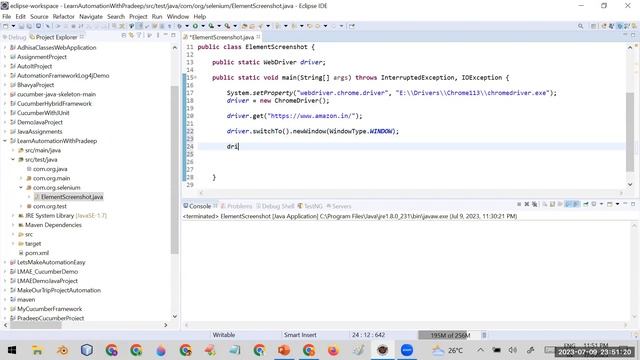Expand the JRE System Library node
This screenshot has width=640, height=360.
pos(13,216)
